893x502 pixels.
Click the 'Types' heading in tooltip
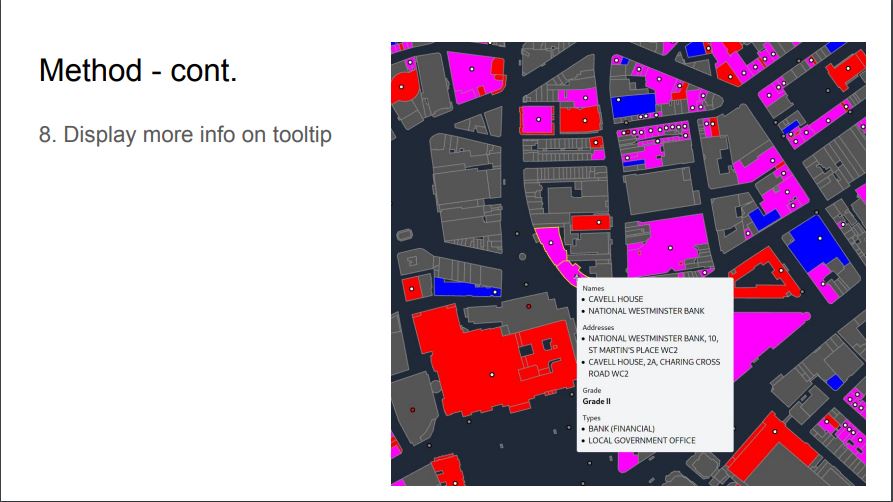point(591,418)
